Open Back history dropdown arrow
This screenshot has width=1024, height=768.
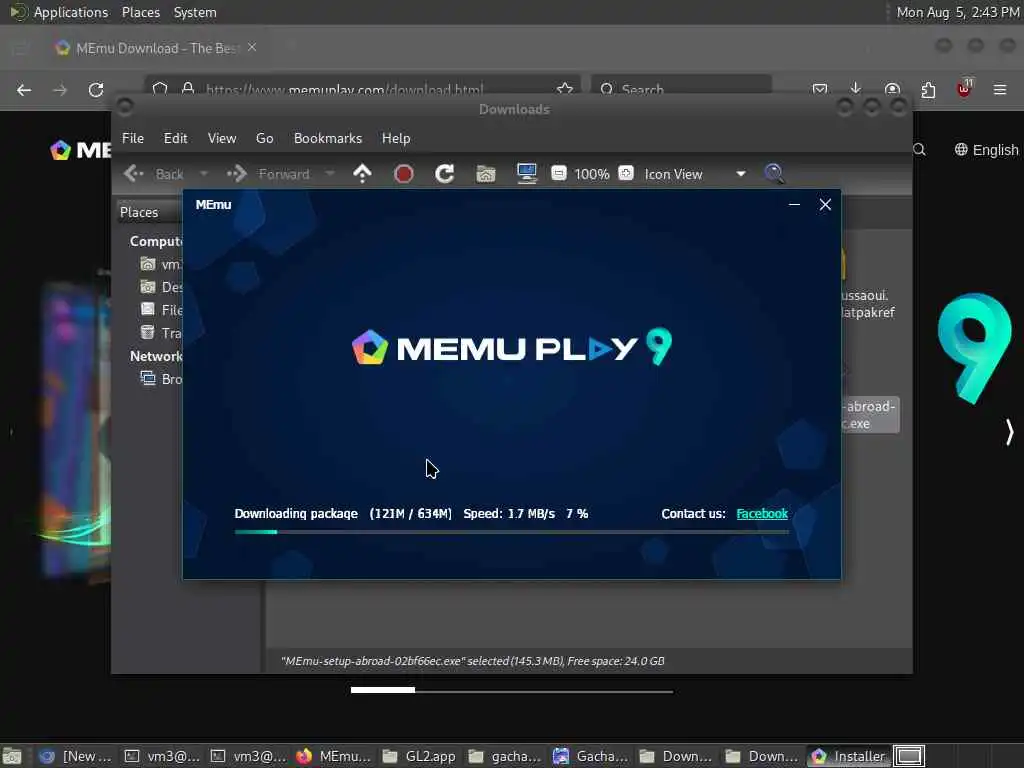tap(204, 174)
